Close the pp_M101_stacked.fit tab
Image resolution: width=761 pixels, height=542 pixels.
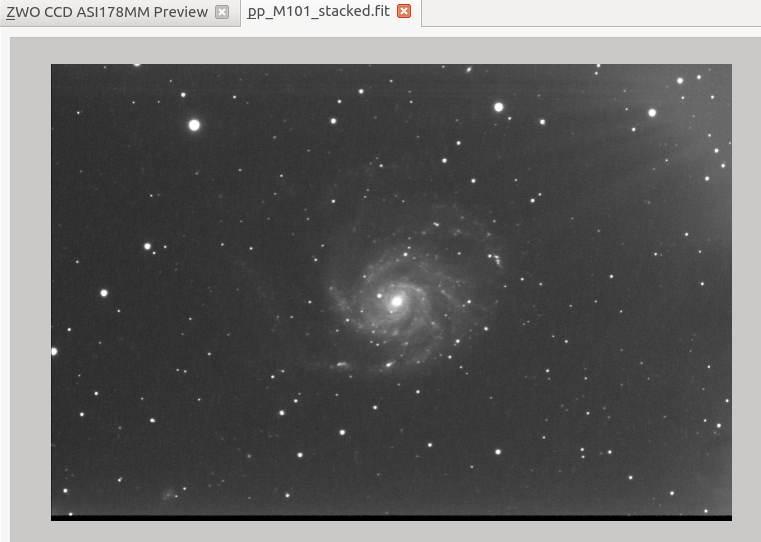[x=404, y=11]
